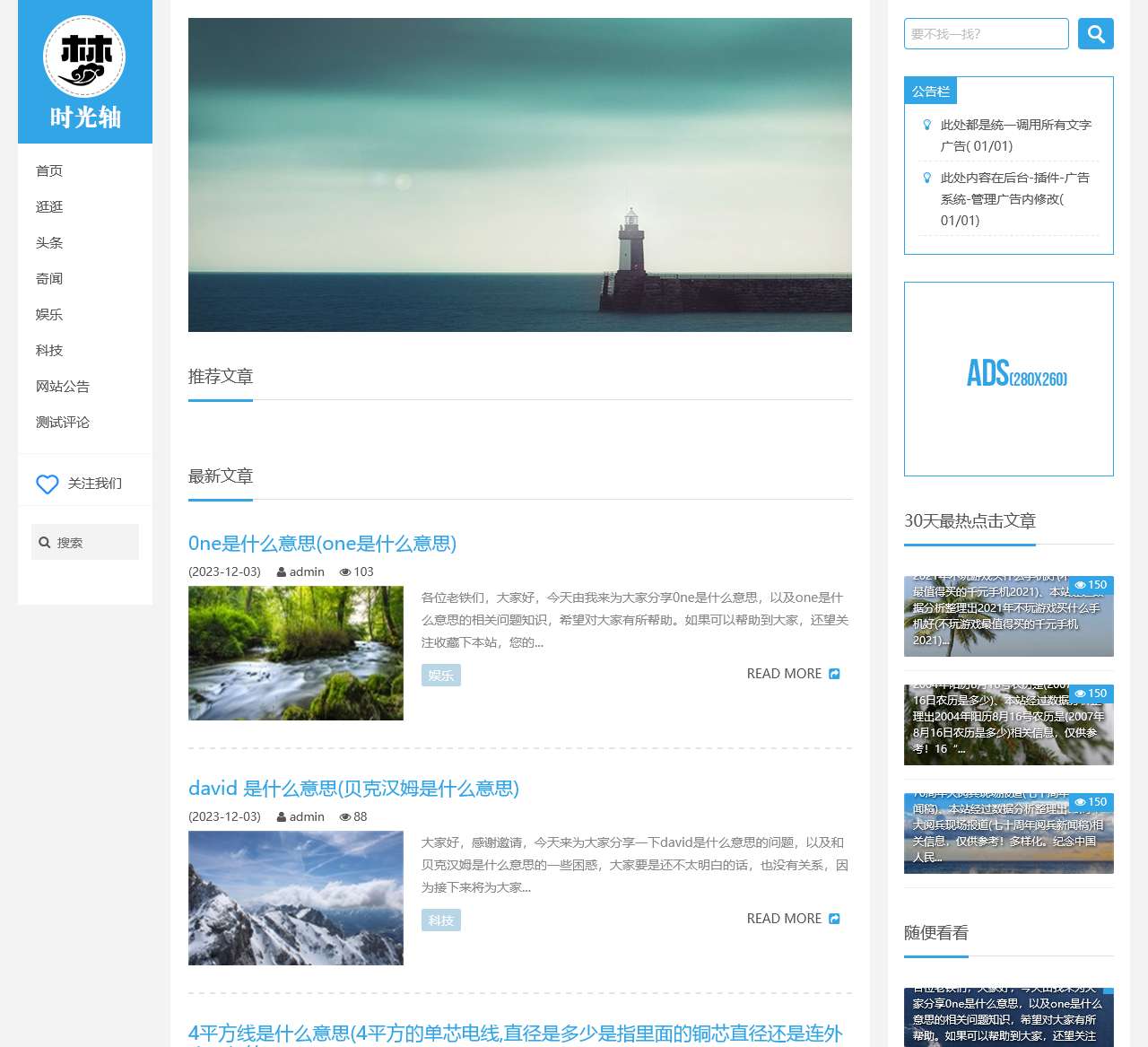This screenshot has width=1148, height=1047.
Task: Open article 0ne是什么意思(one是什么意思)
Action: pyautogui.click(x=322, y=544)
